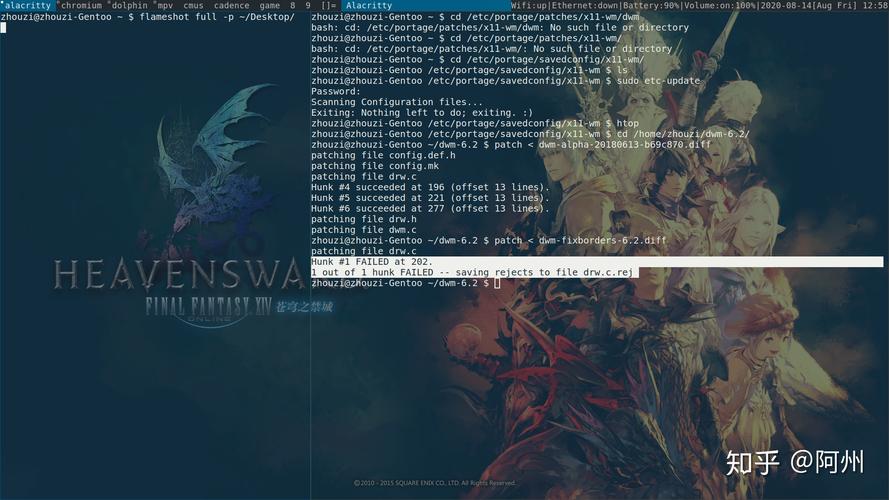Click 'patching file dwm.c' line
The width and height of the screenshot is (889, 500).
(x=363, y=230)
